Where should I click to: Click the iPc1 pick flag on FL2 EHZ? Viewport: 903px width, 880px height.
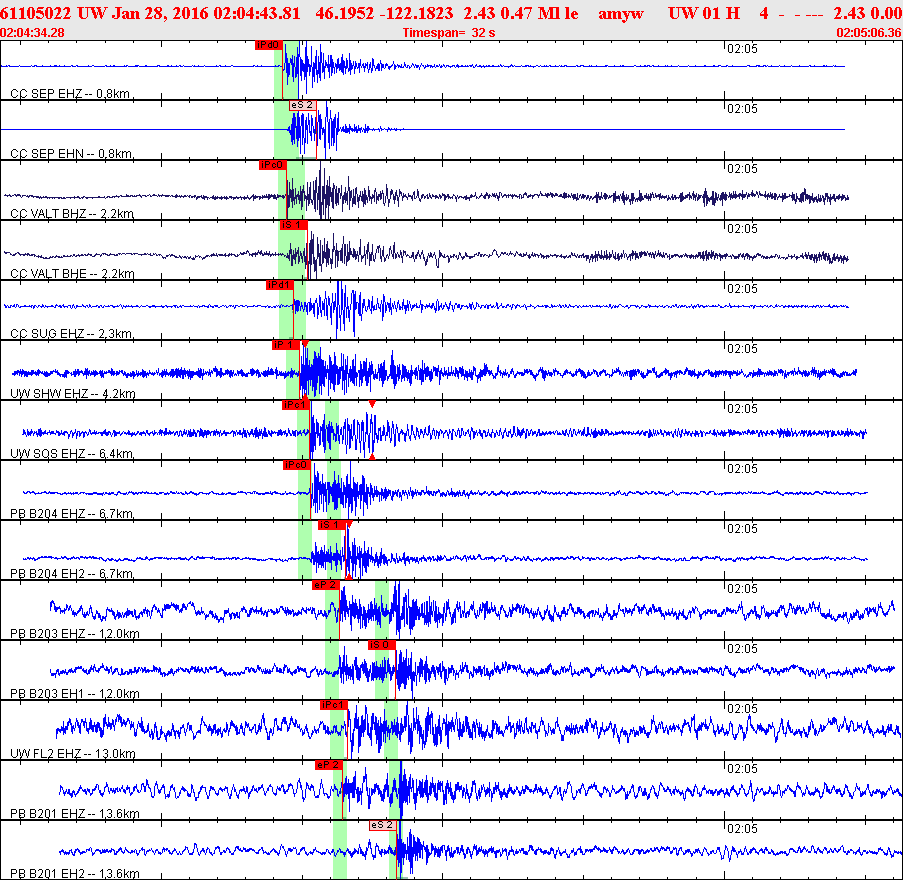pyautogui.click(x=333, y=705)
